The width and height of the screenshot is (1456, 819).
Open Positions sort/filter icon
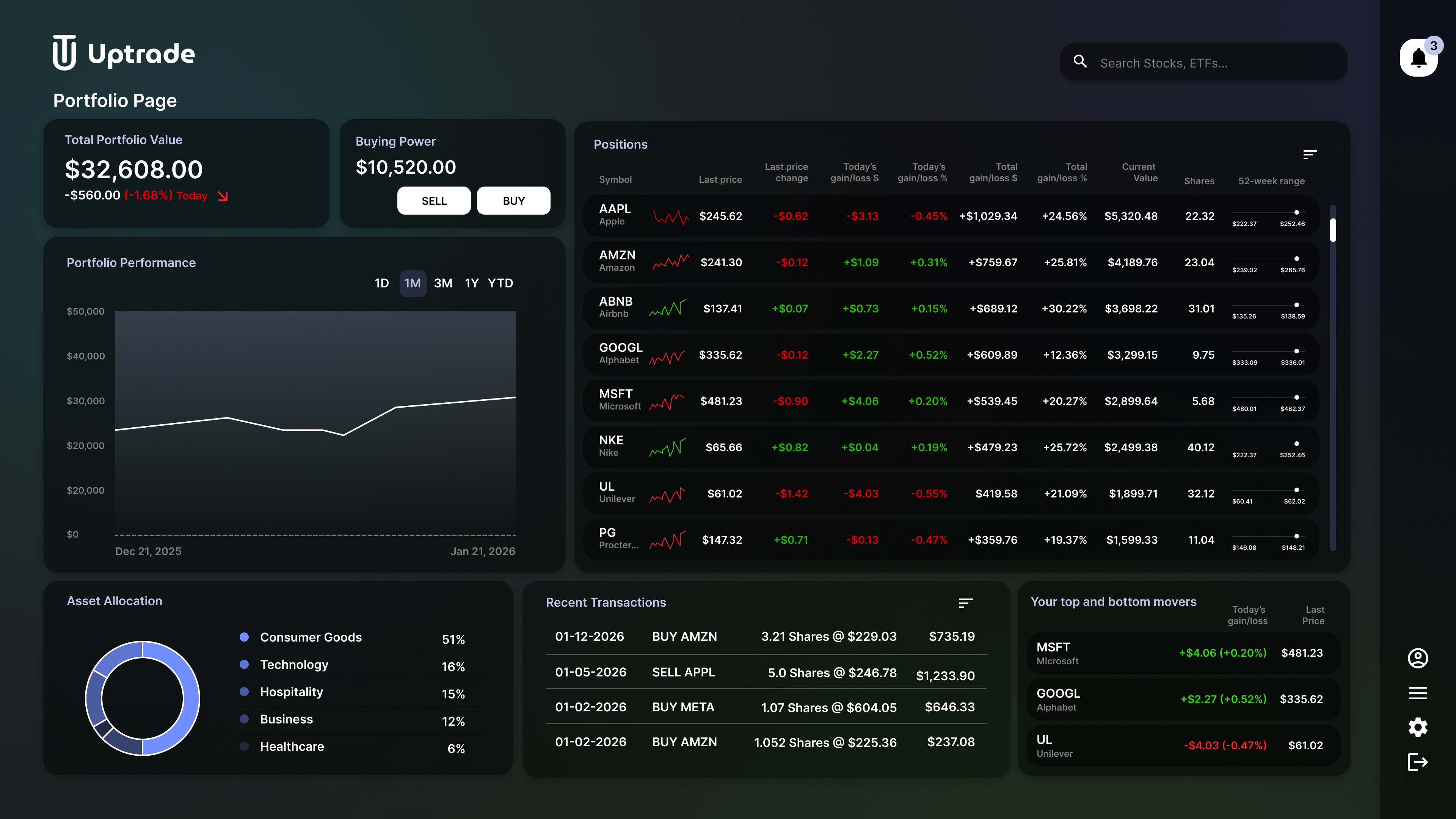[x=1310, y=154]
